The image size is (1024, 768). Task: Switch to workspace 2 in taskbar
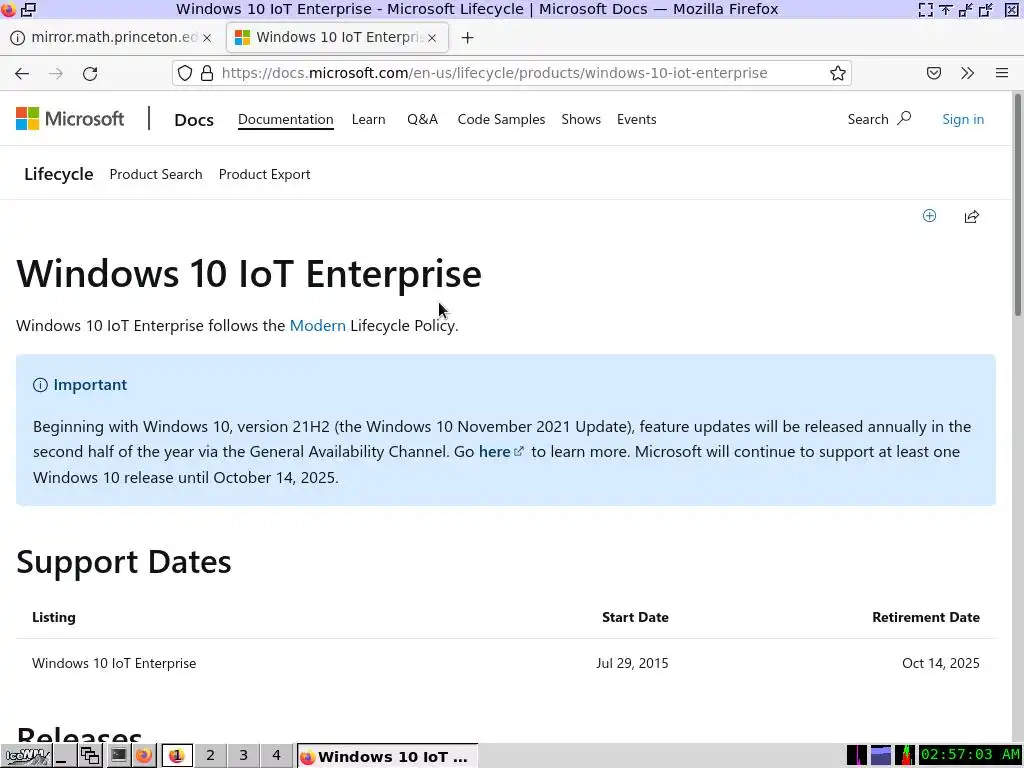point(210,756)
